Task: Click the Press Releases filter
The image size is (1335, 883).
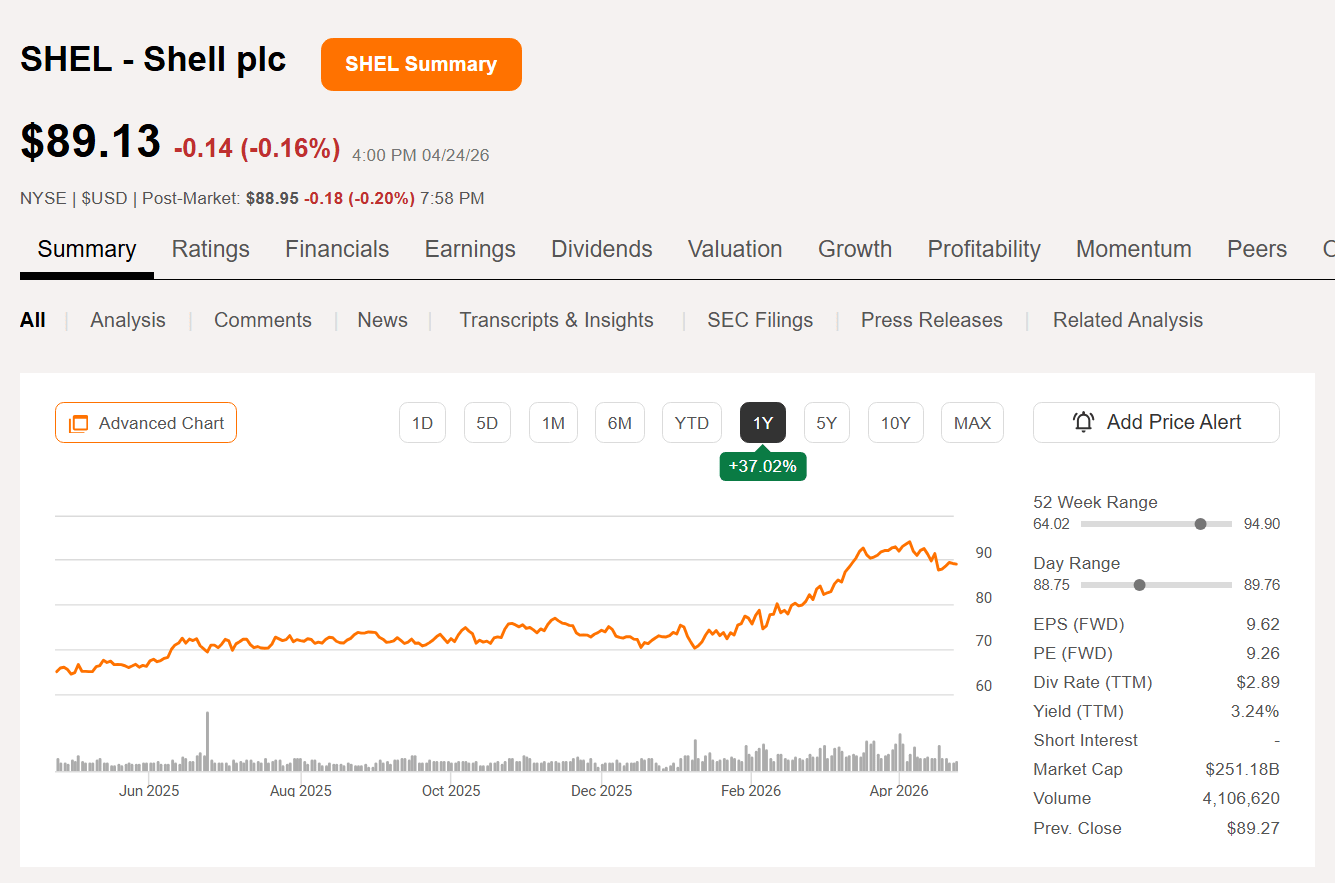Action: pyautogui.click(x=931, y=320)
